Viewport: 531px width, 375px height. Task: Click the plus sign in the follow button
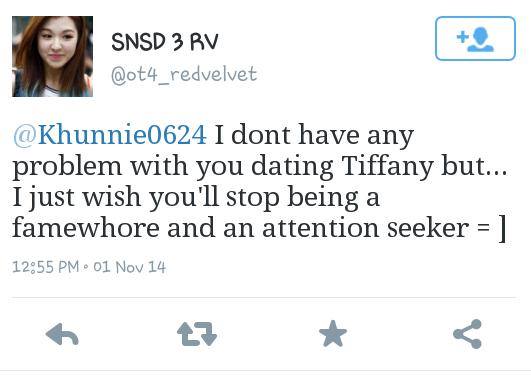point(462,37)
